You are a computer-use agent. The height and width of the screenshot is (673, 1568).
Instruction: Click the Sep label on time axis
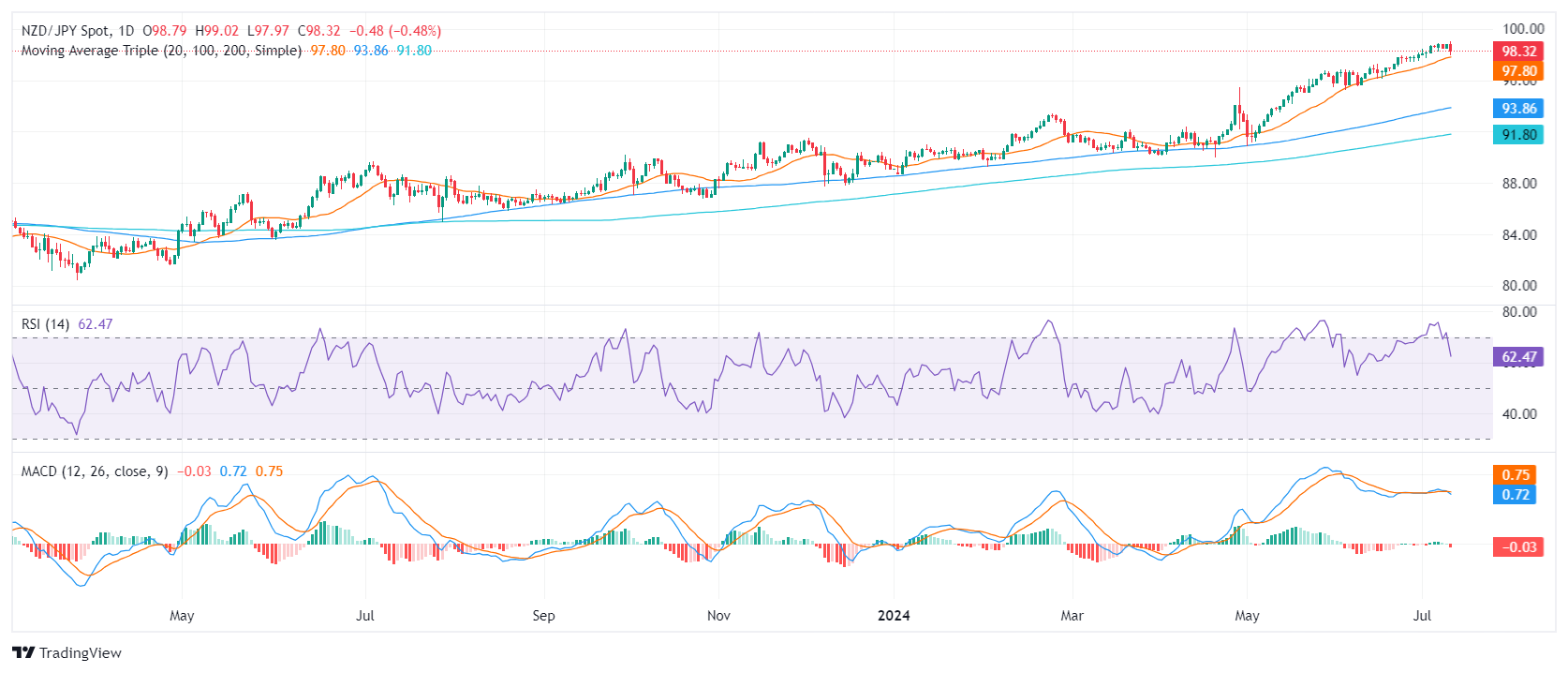pyautogui.click(x=543, y=616)
